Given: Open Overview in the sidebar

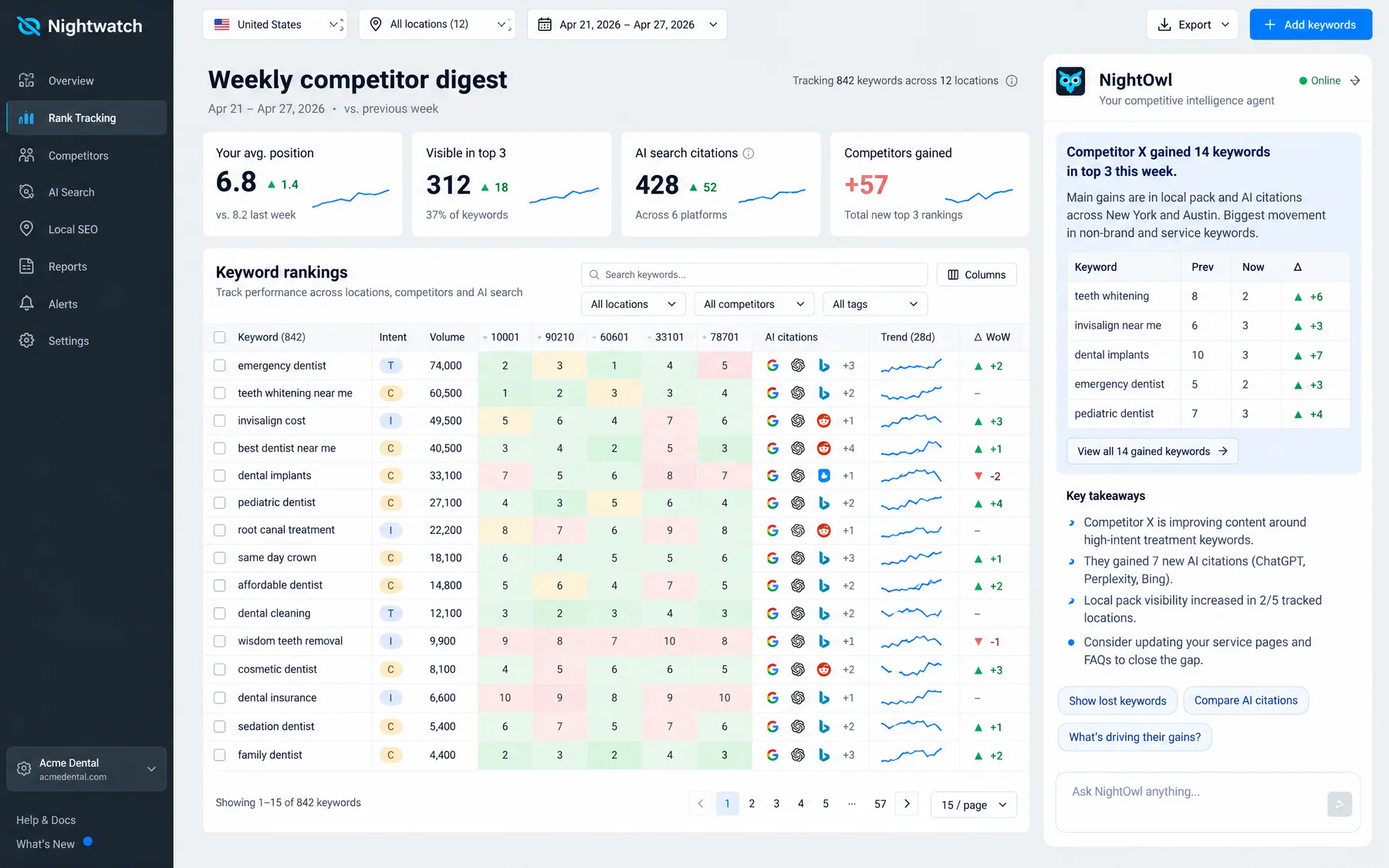Looking at the screenshot, I should (x=86, y=81).
